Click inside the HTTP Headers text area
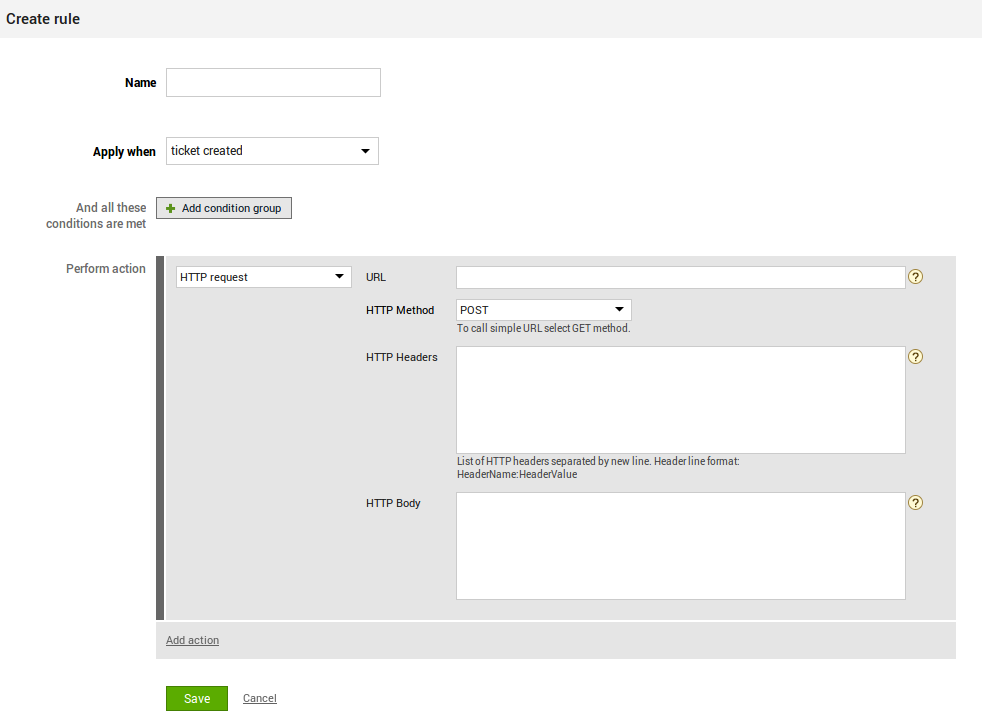Screen dimensions: 982x722 point(680,400)
